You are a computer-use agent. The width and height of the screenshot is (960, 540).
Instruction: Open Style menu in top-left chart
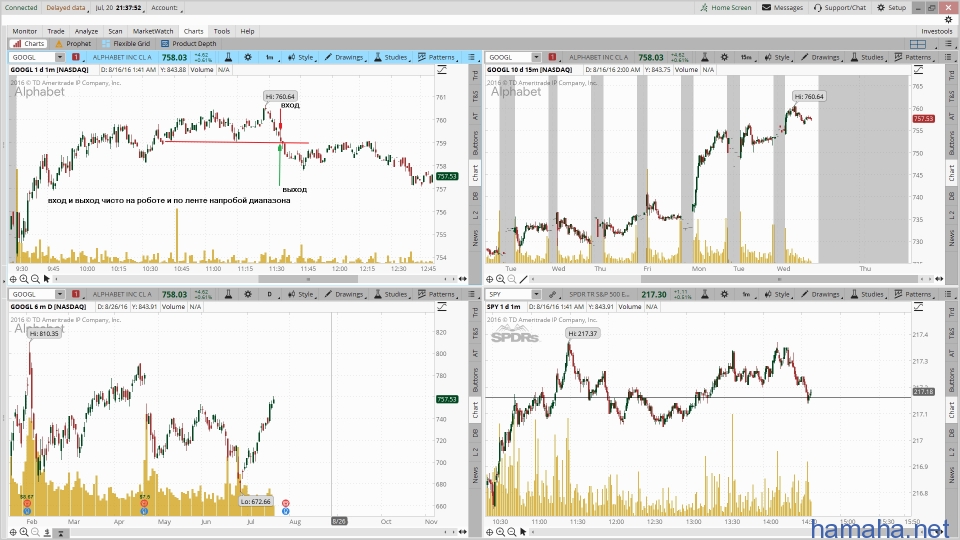tap(301, 57)
